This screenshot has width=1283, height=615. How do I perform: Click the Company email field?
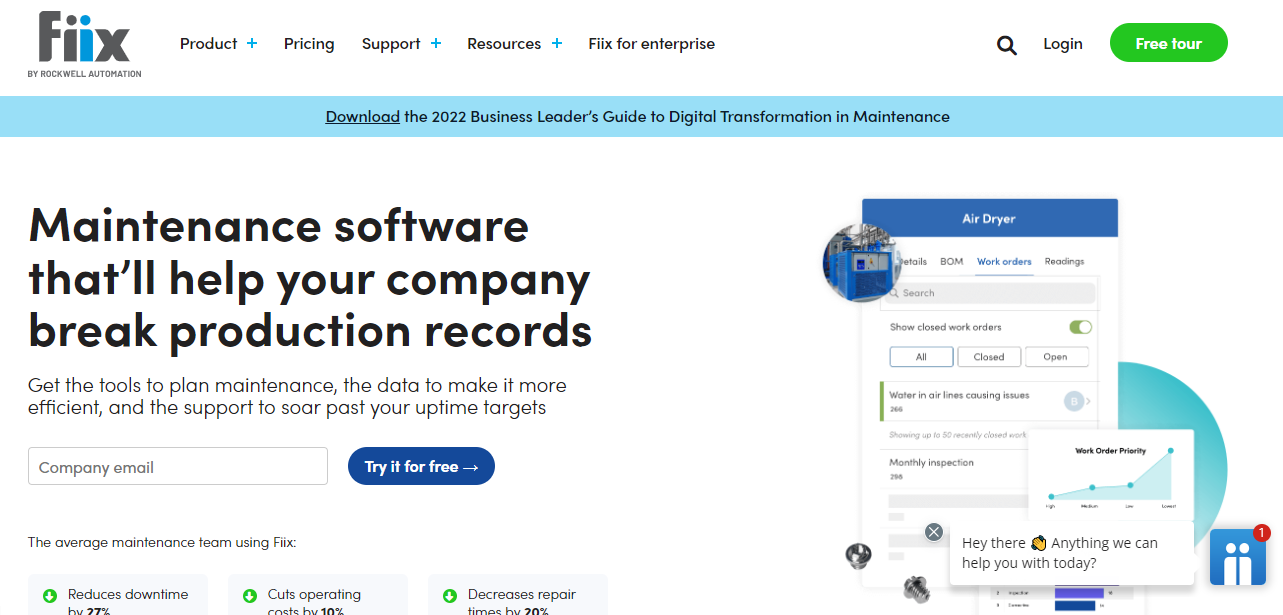(178, 466)
